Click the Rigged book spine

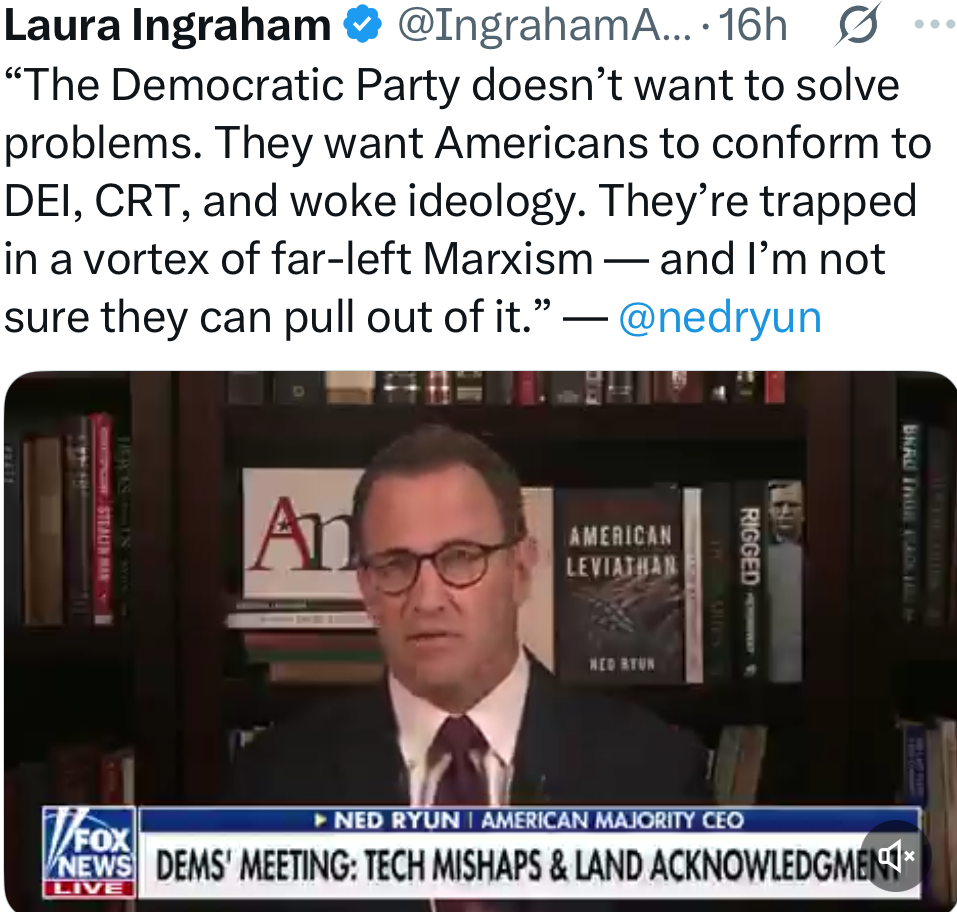[749, 580]
